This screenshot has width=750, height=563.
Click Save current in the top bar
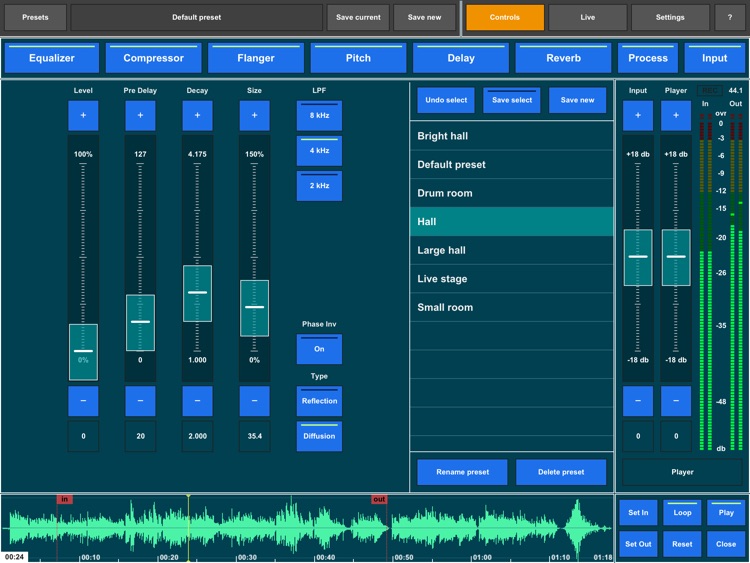(358, 17)
